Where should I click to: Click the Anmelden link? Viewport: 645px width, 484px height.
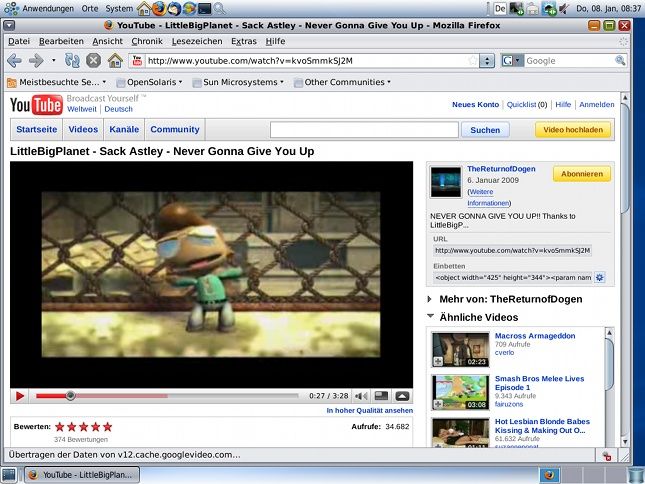[x=596, y=104]
